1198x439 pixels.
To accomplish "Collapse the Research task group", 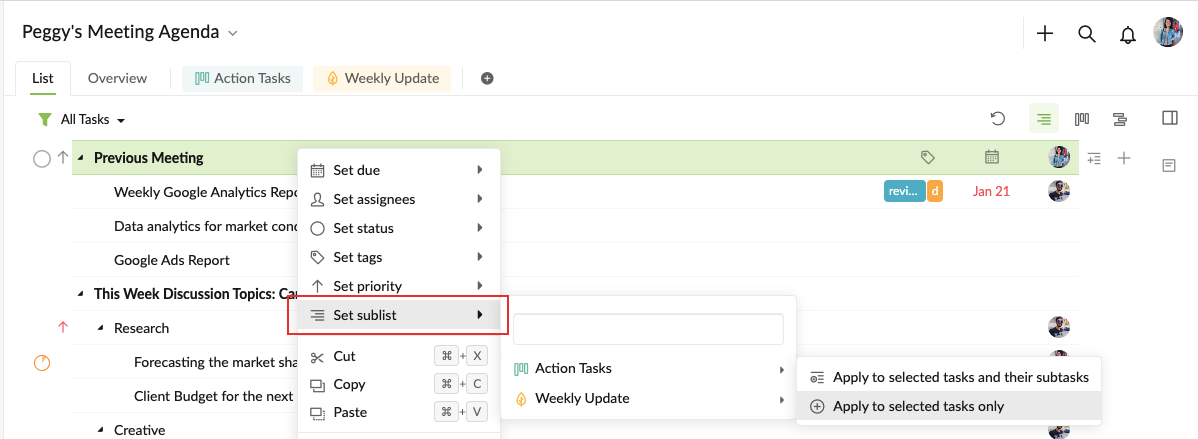I will [100, 328].
